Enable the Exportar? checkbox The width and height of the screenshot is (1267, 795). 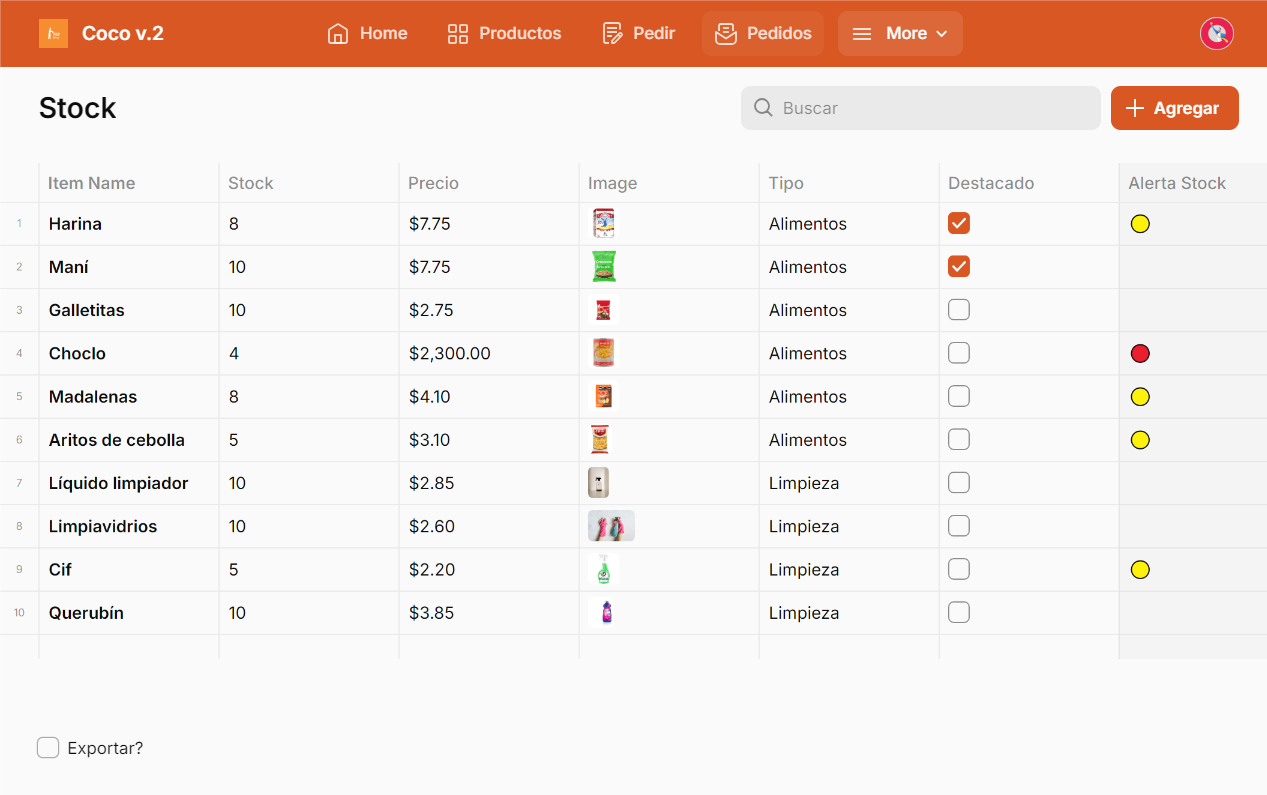(48, 748)
